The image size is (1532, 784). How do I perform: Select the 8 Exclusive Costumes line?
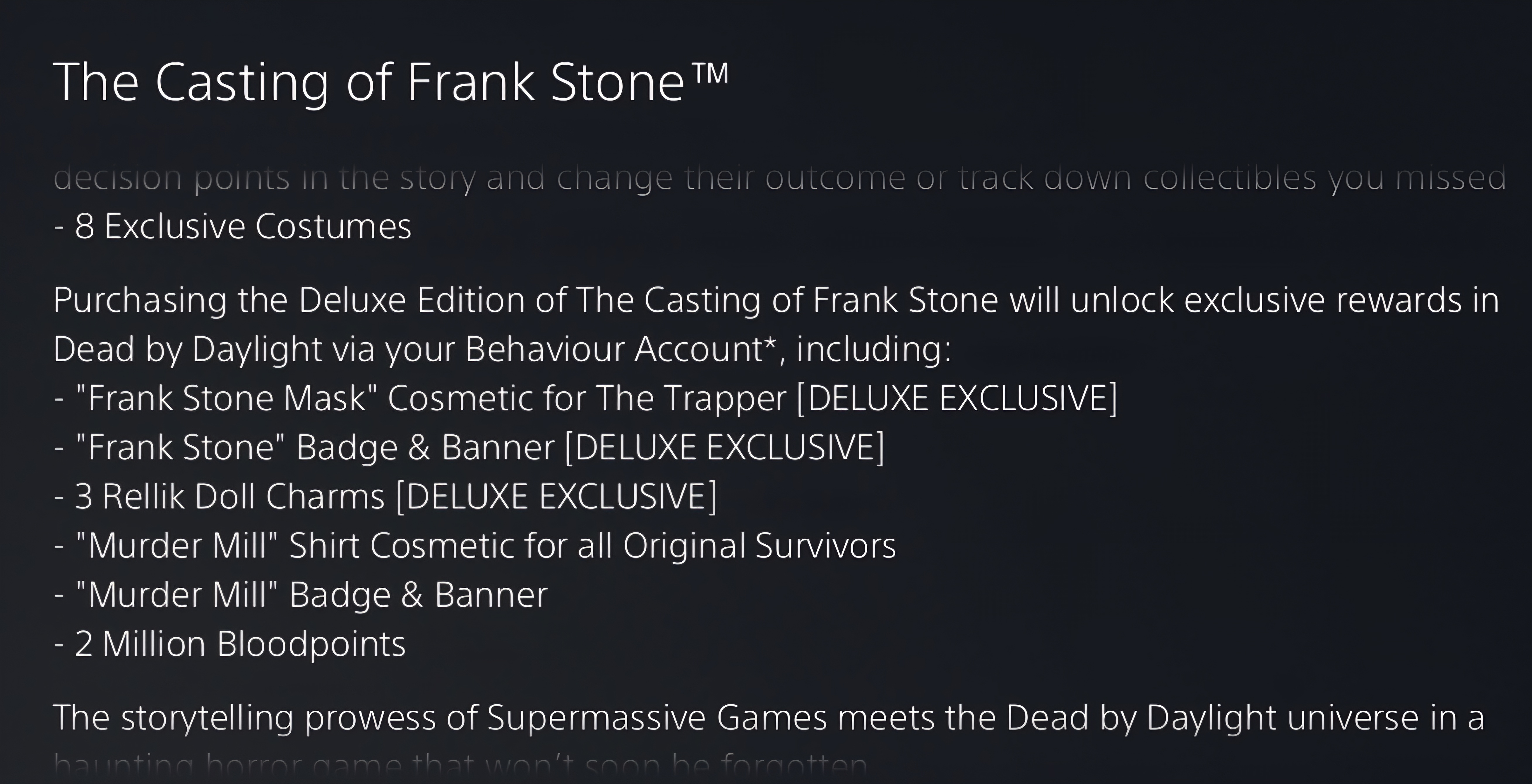point(232,226)
